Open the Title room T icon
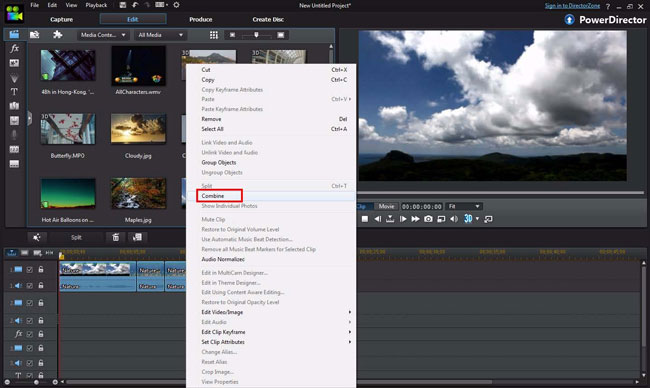This screenshot has width=650, height=388. (x=14, y=92)
